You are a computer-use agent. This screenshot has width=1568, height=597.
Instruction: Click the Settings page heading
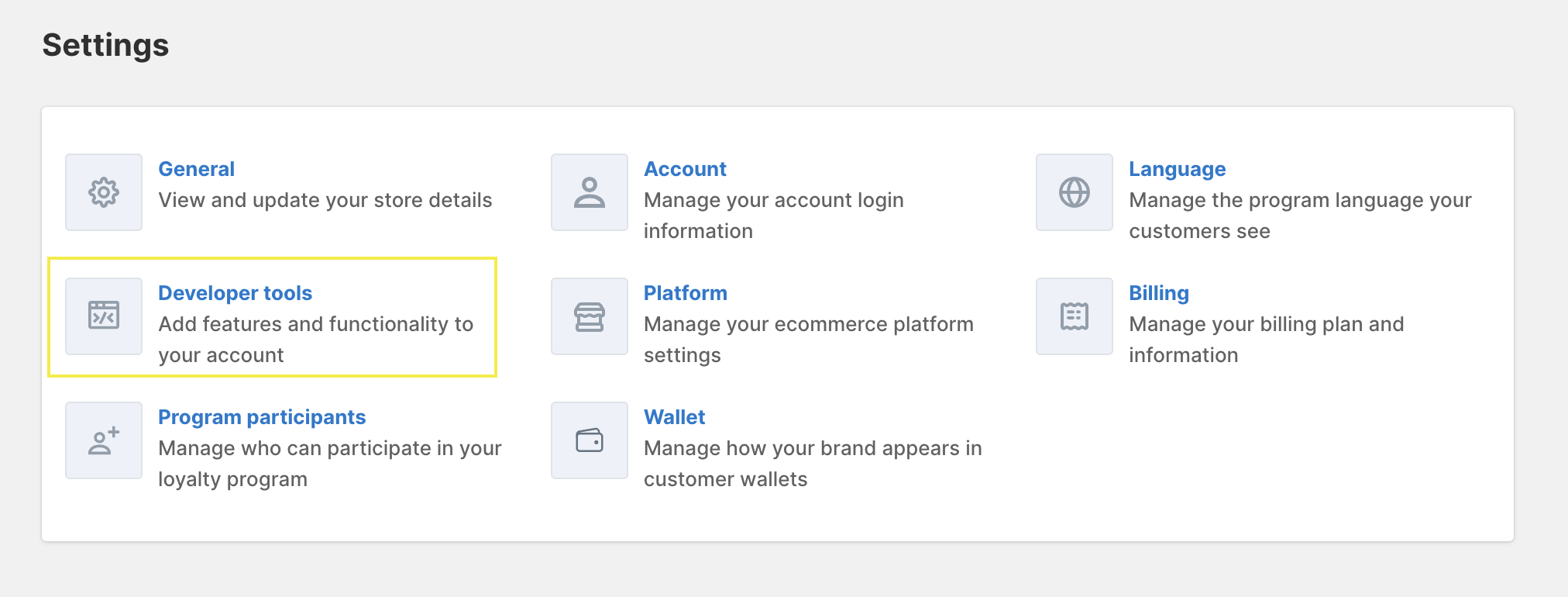tap(105, 45)
